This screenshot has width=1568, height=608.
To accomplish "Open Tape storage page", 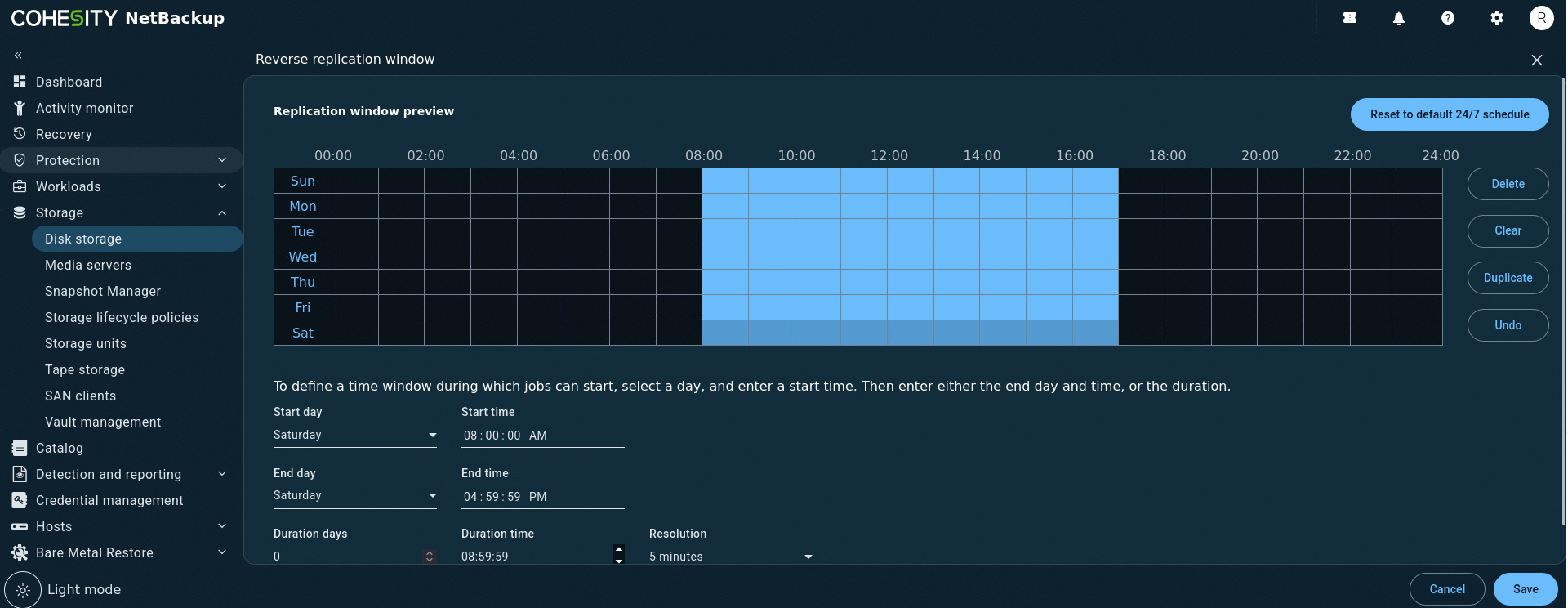I will [85, 369].
